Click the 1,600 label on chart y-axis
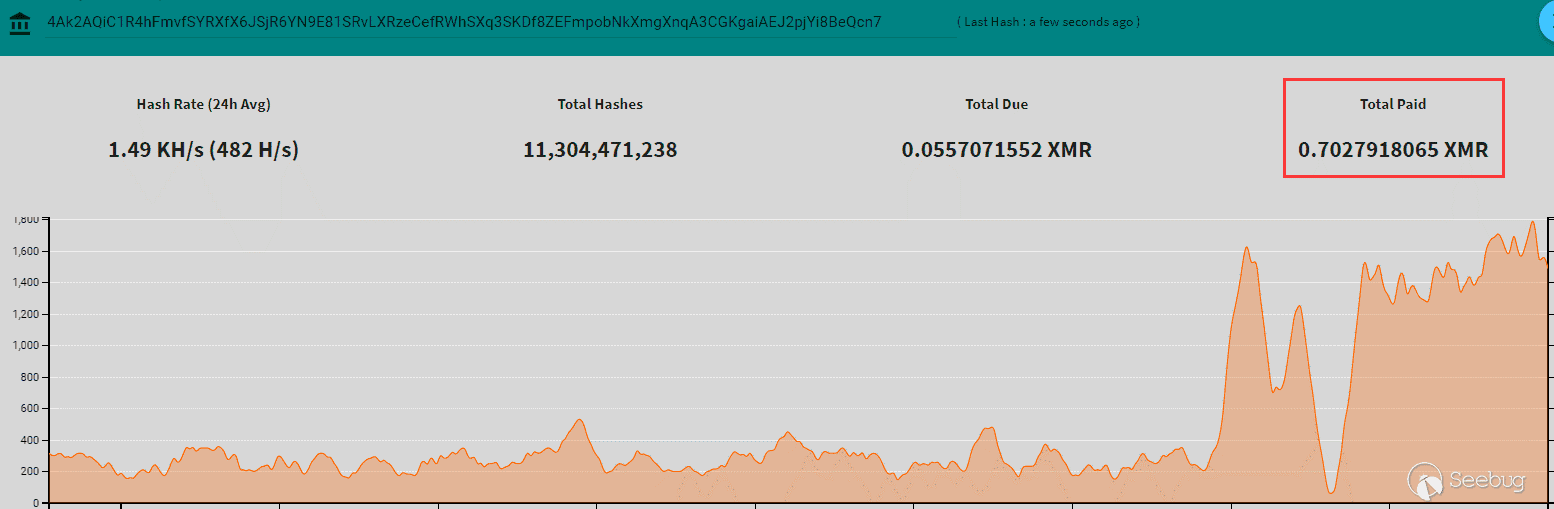 tap(24, 251)
